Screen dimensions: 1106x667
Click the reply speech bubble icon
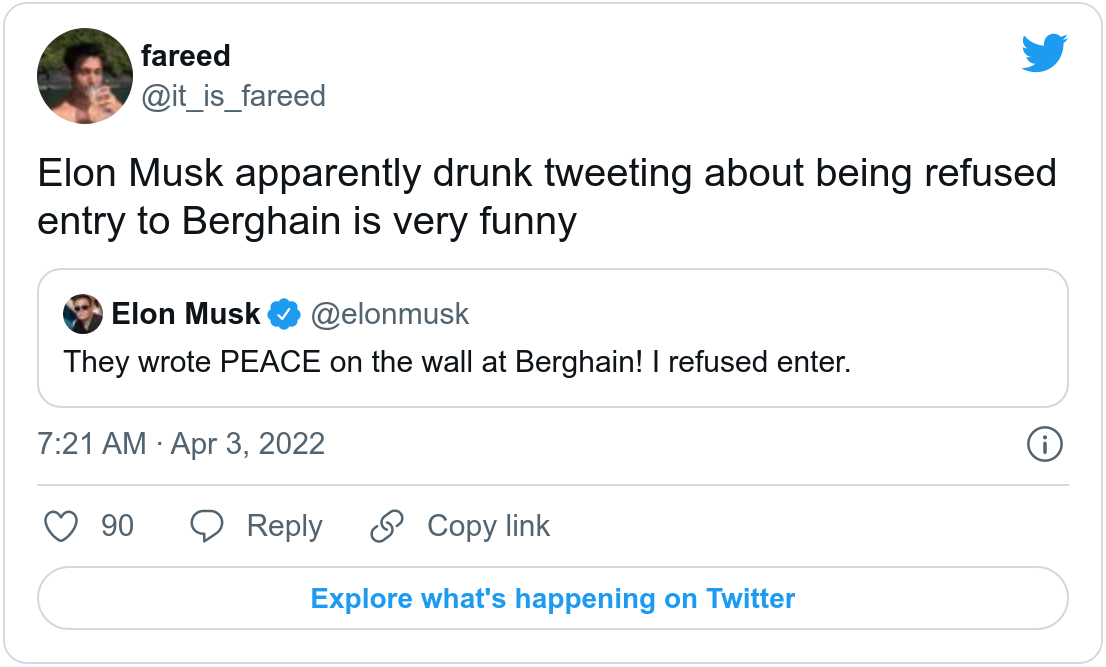(x=207, y=526)
